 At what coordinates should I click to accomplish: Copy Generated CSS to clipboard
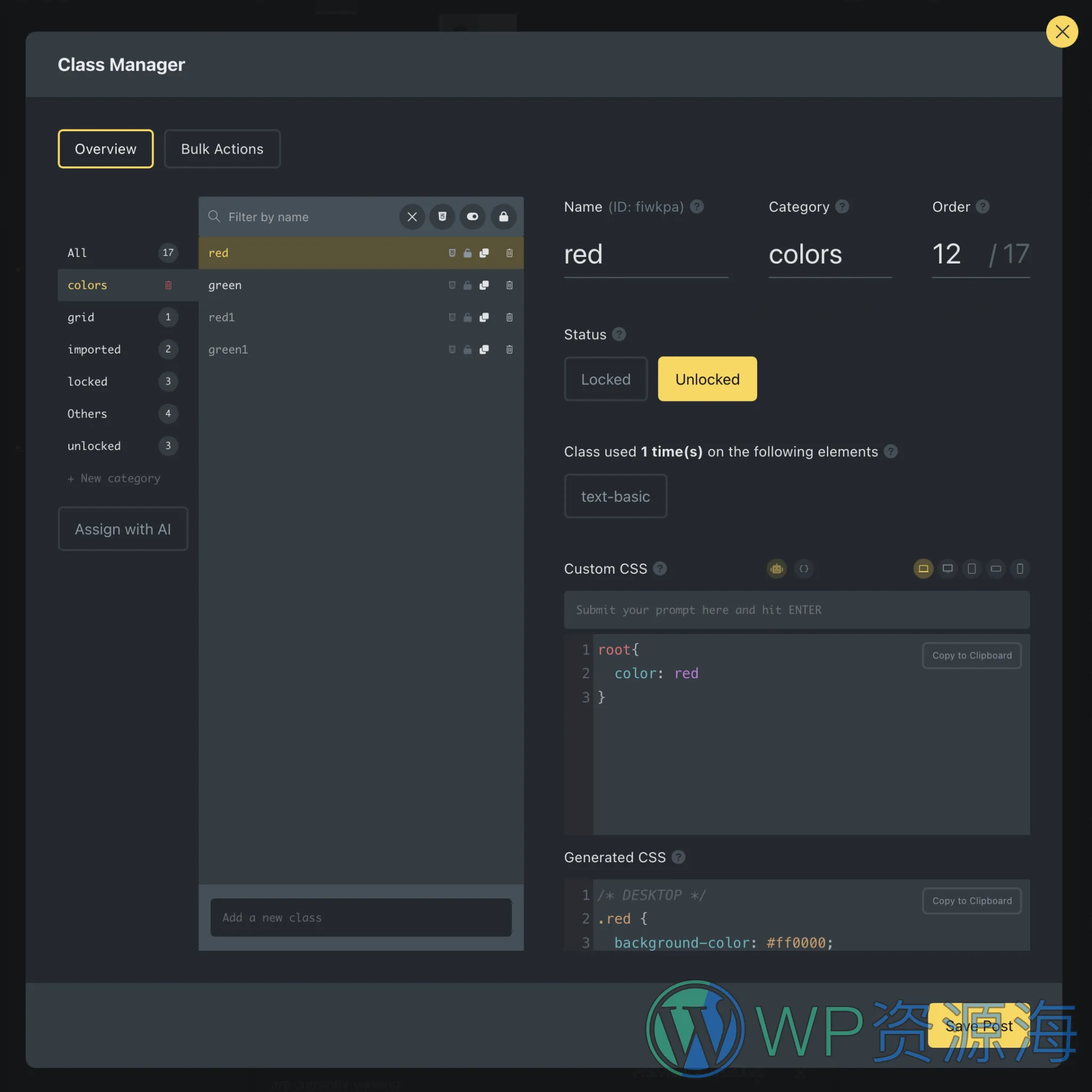pos(971,901)
